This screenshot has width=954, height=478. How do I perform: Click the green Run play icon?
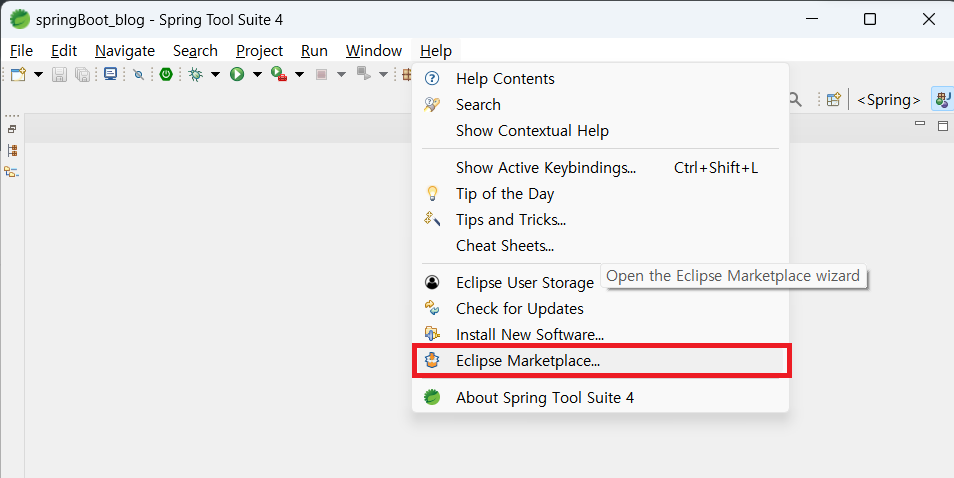(237, 74)
